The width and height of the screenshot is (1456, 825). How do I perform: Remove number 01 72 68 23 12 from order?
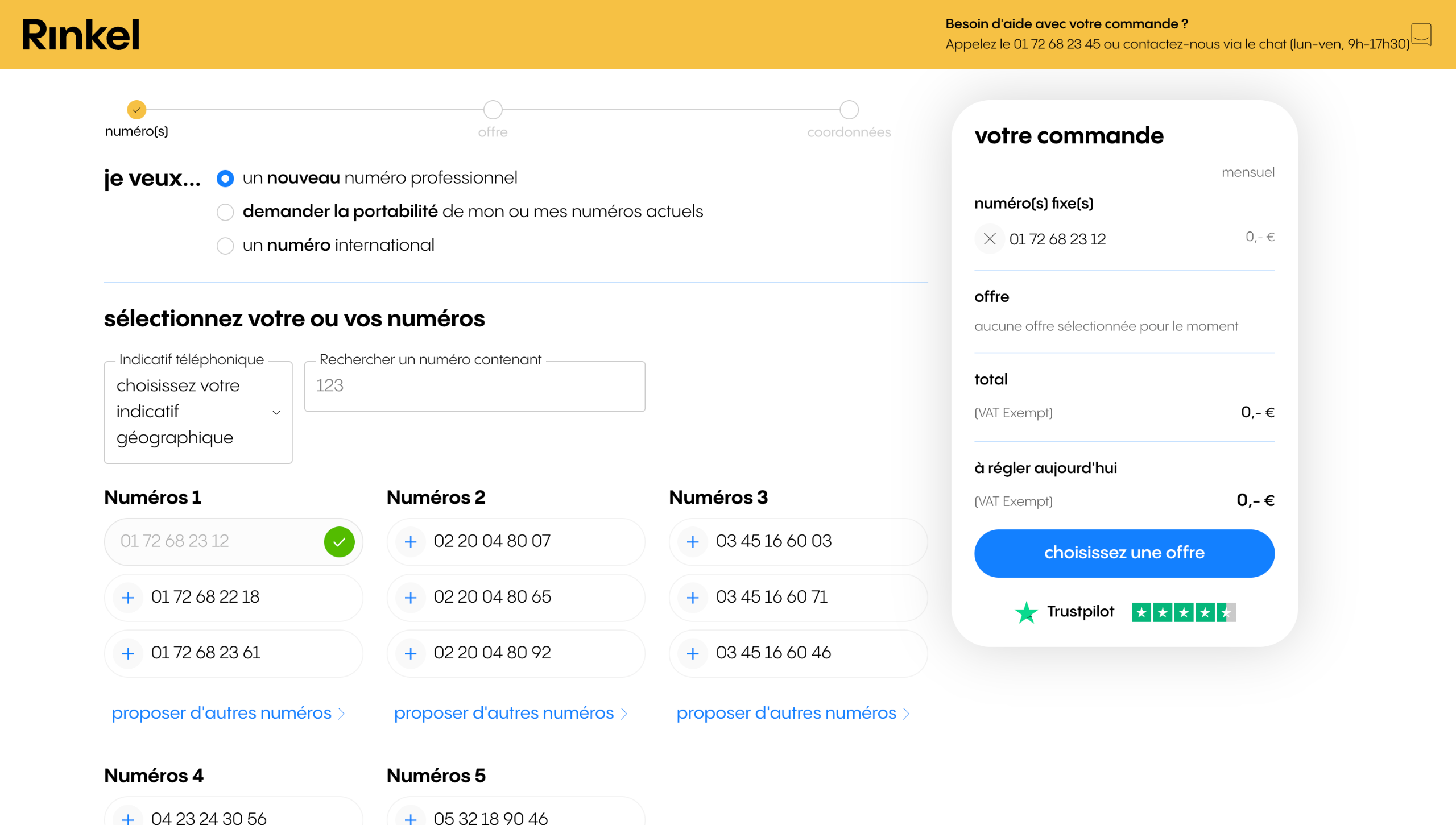(x=989, y=239)
